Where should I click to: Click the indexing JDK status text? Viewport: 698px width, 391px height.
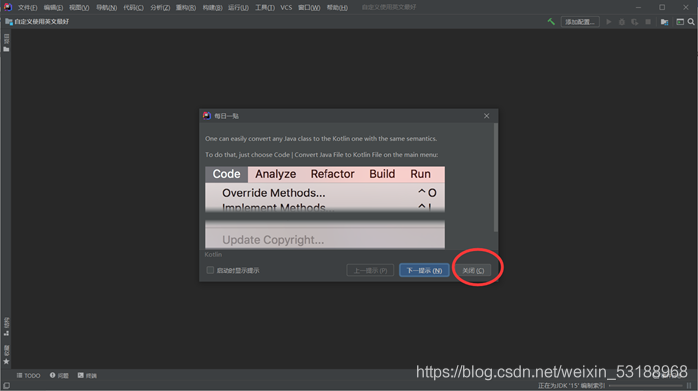click(x=572, y=386)
